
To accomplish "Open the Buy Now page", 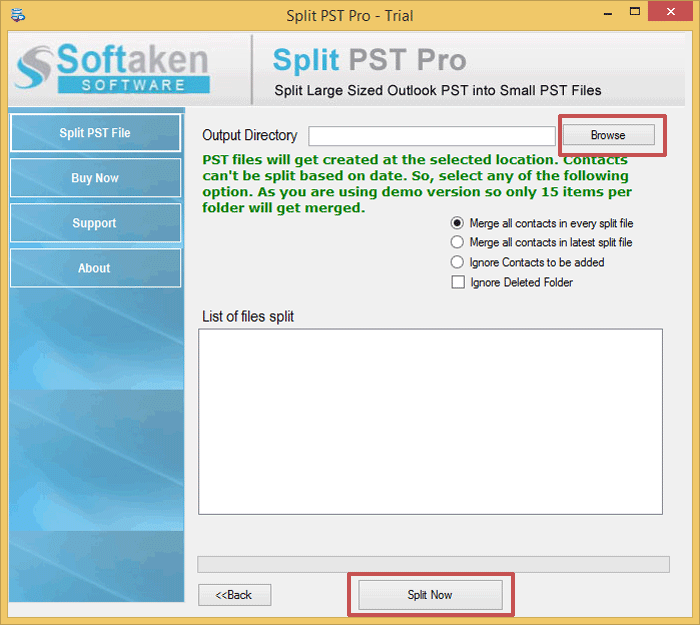I will 95,178.
